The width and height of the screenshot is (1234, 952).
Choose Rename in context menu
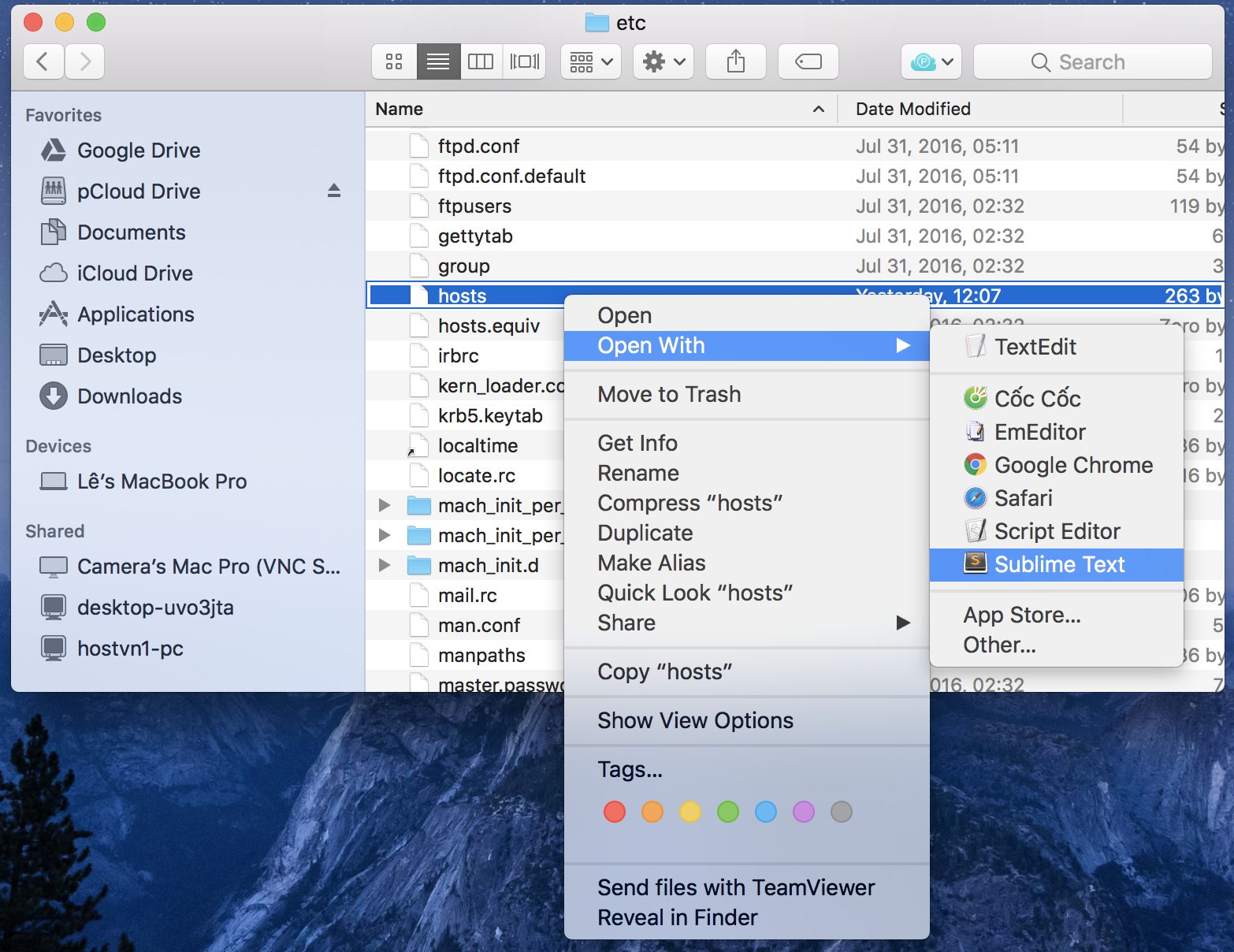747,473
